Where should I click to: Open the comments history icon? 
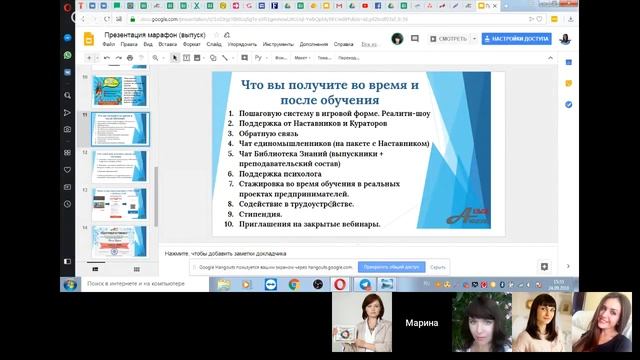click(415, 39)
